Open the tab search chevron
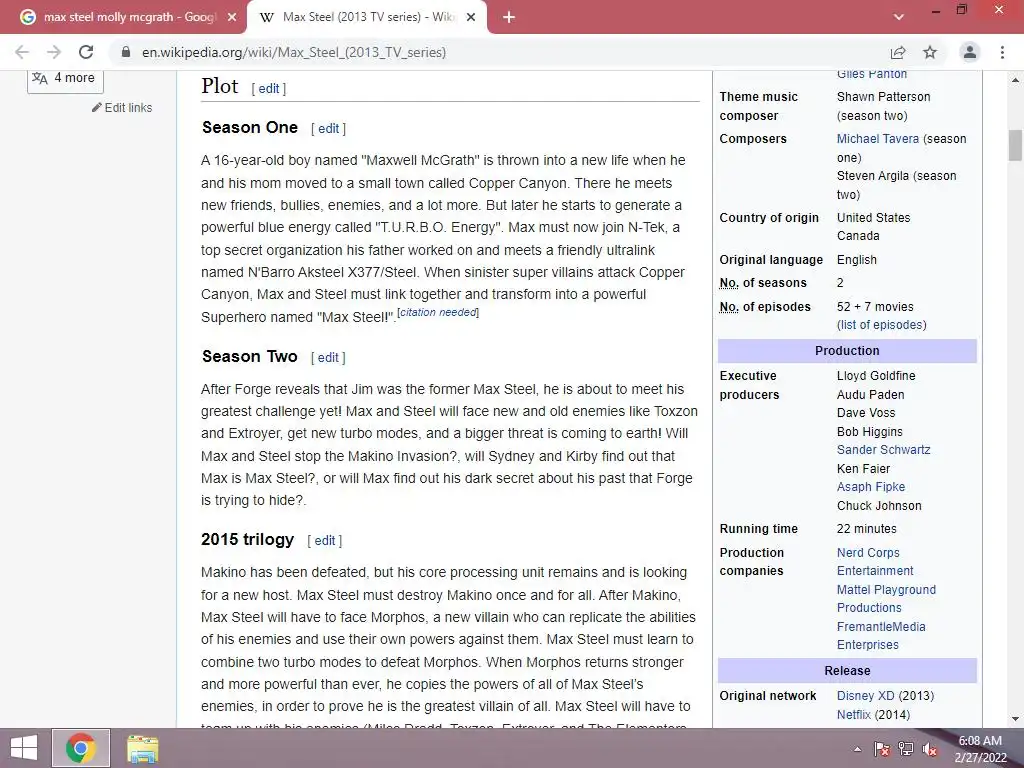The height and width of the screenshot is (768, 1024). click(x=899, y=17)
